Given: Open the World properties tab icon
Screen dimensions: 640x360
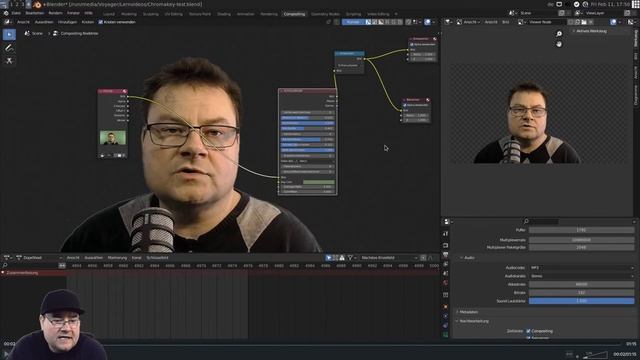Looking at the screenshot, I should [x=445, y=283].
